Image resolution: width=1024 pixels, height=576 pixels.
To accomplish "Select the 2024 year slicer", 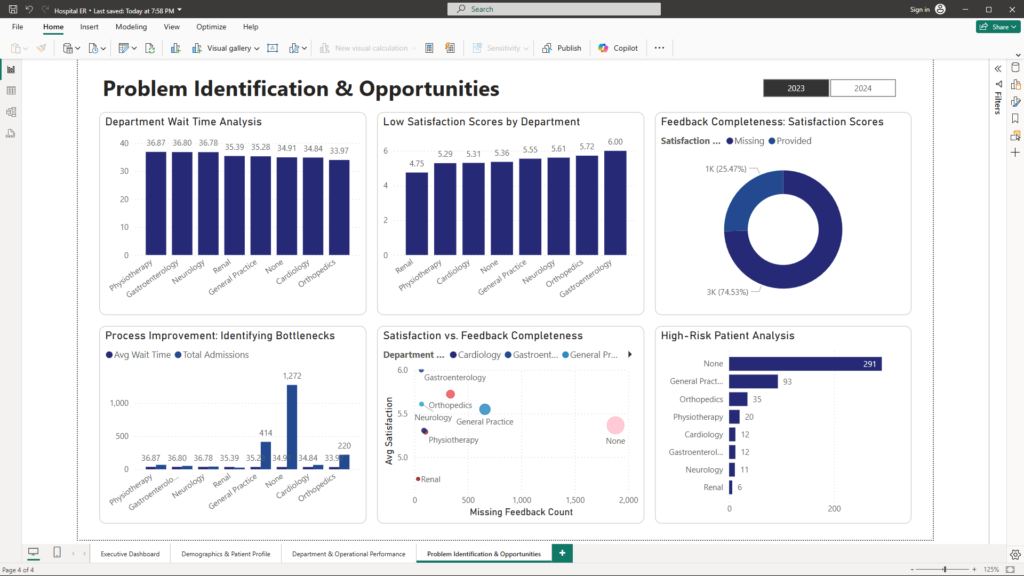I will 862,88.
